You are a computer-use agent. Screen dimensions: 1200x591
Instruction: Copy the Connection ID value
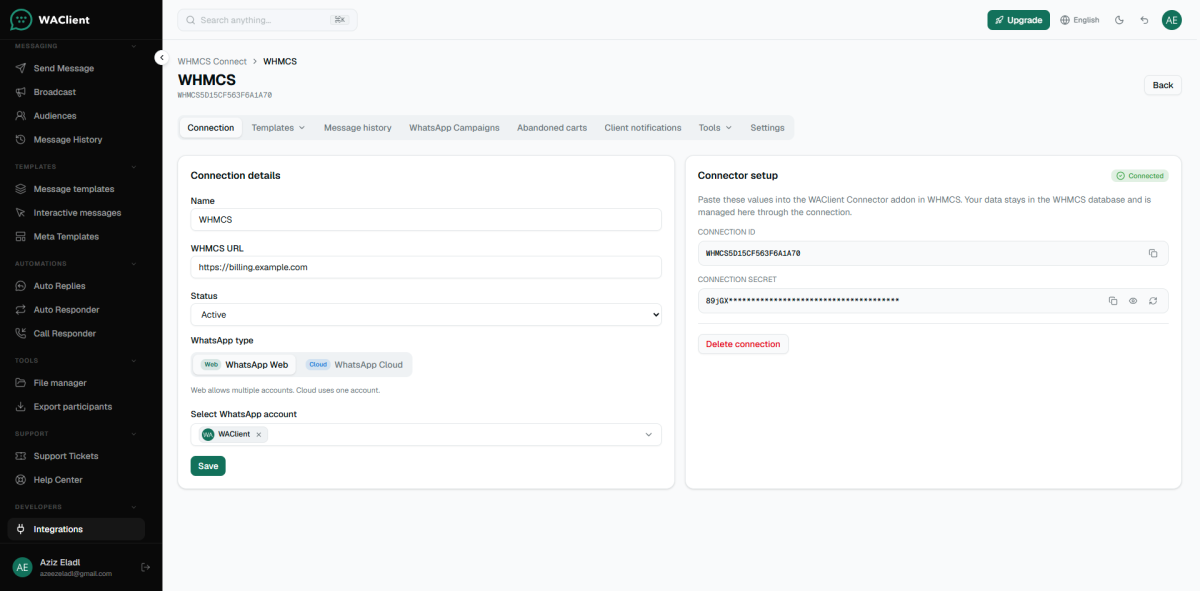pyautogui.click(x=1152, y=253)
